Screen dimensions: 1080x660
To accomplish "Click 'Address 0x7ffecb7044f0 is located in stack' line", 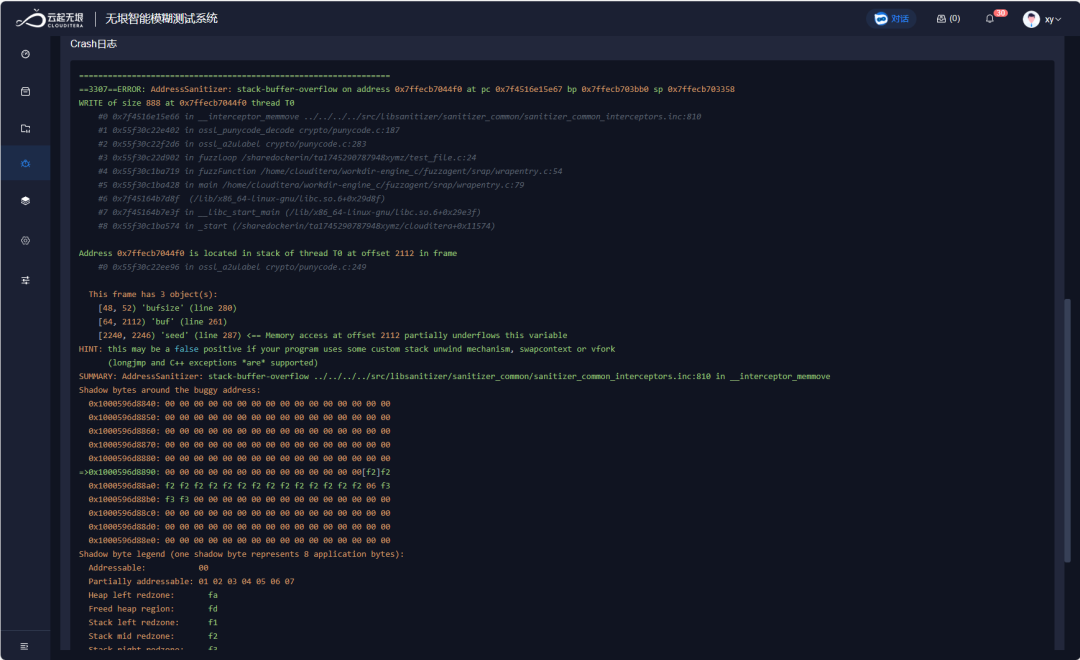I will coord(268,253).
